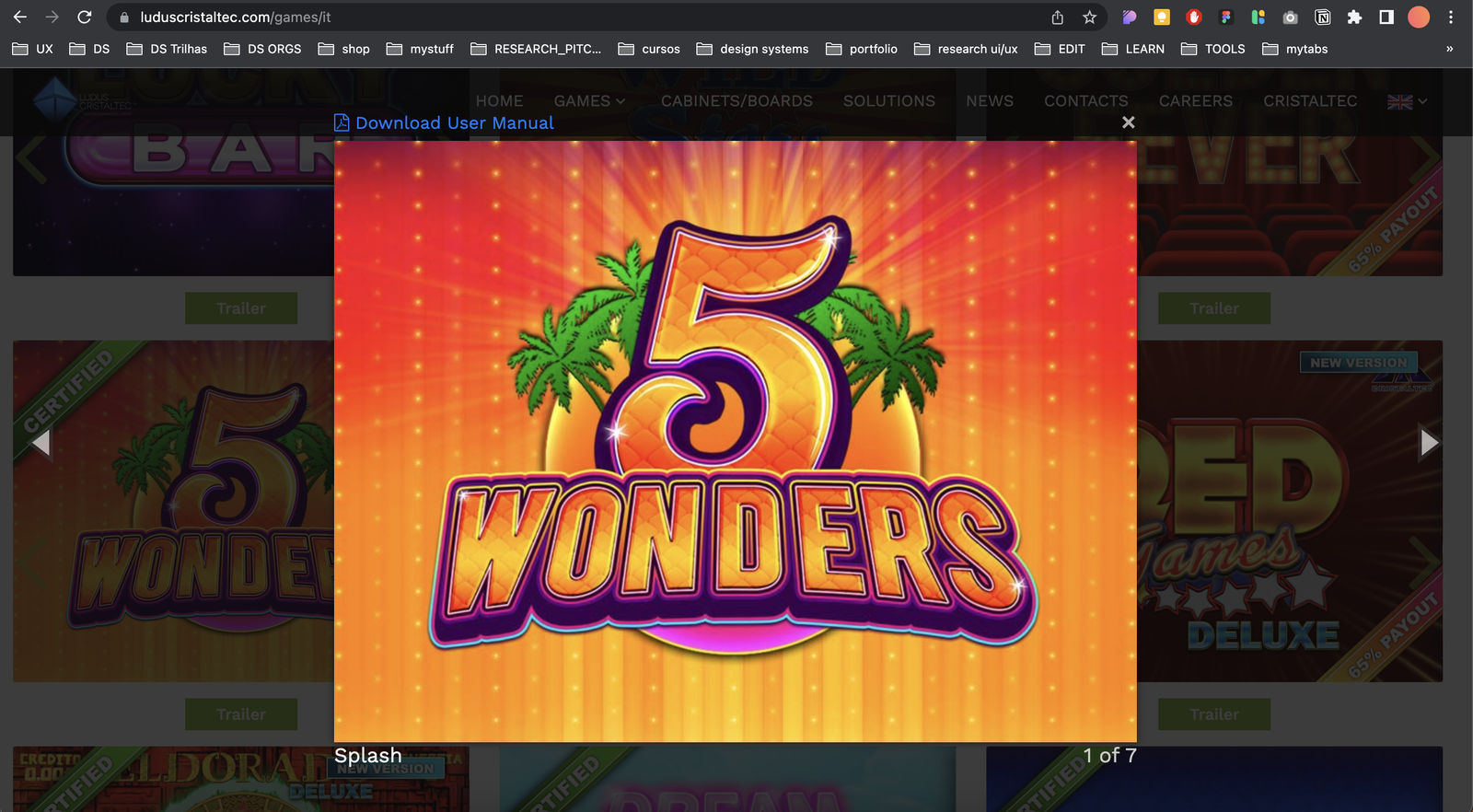The height and width of the screenshot is (812, 1473).
Task: Click the address bar URL
Action: click(x=236, y=17)
